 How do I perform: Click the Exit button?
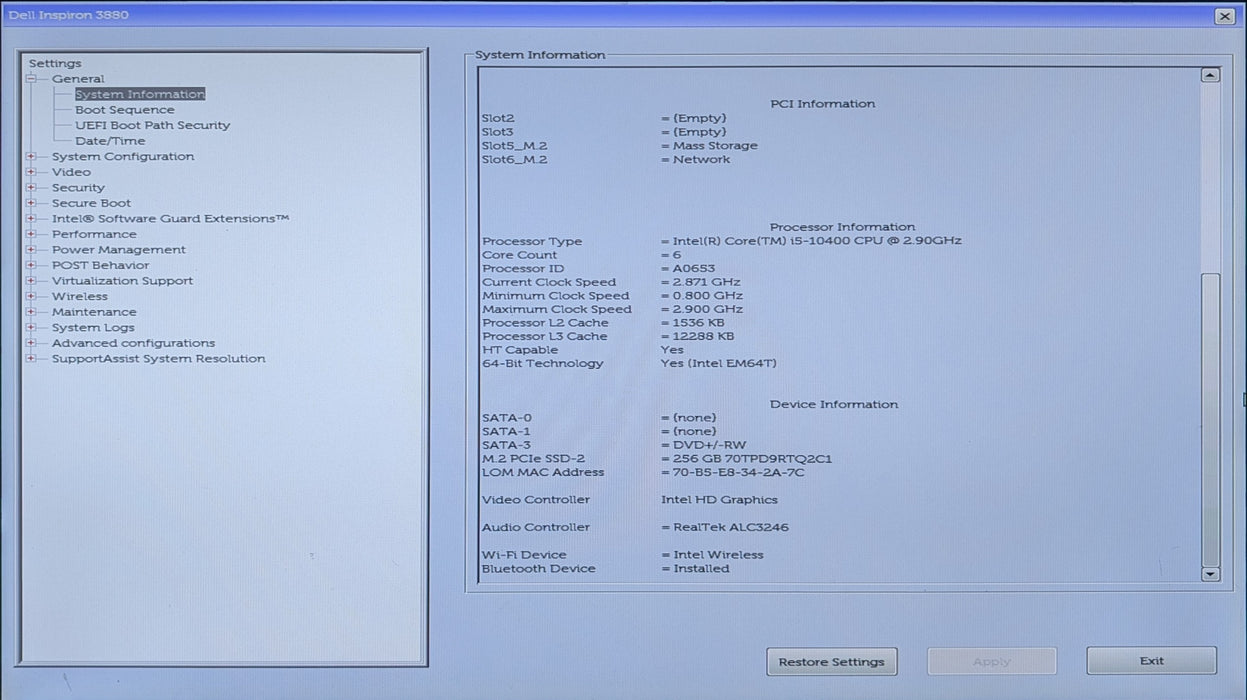(x=1151, y=661)
